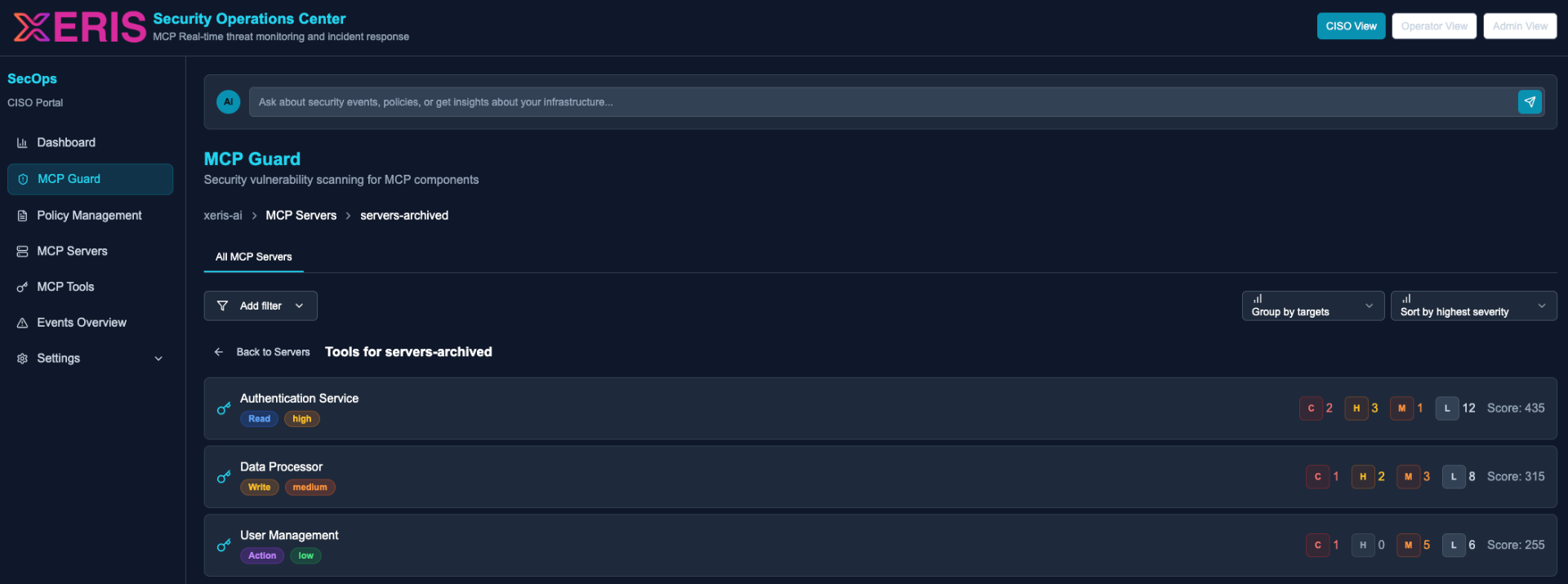Click the critical severity badge for Authentication Service
Screen dimensions: 1568x584
click(1311, 408)
